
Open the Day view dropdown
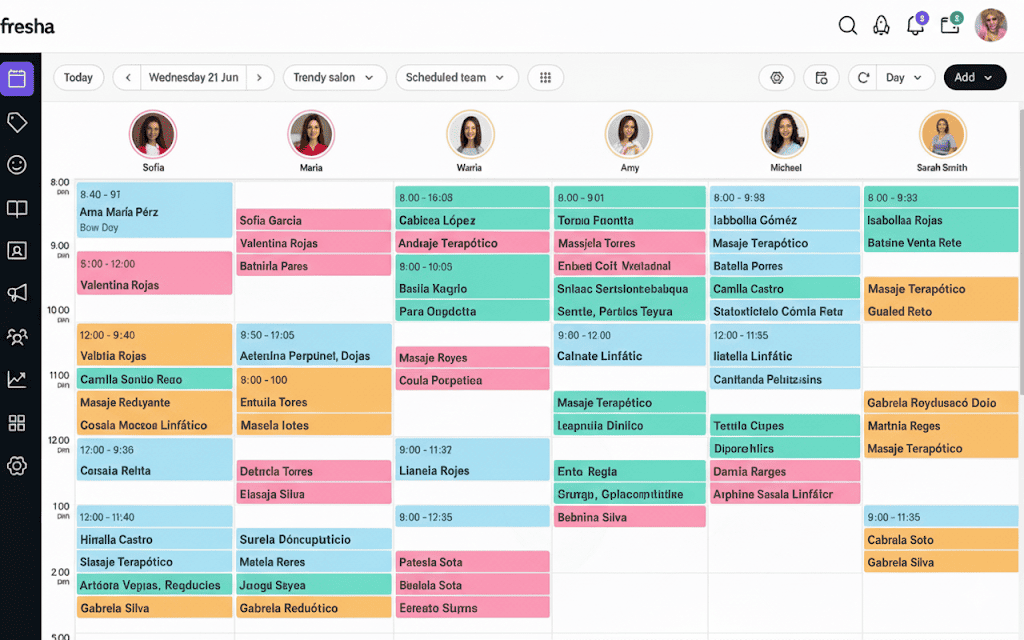(907, 78)
